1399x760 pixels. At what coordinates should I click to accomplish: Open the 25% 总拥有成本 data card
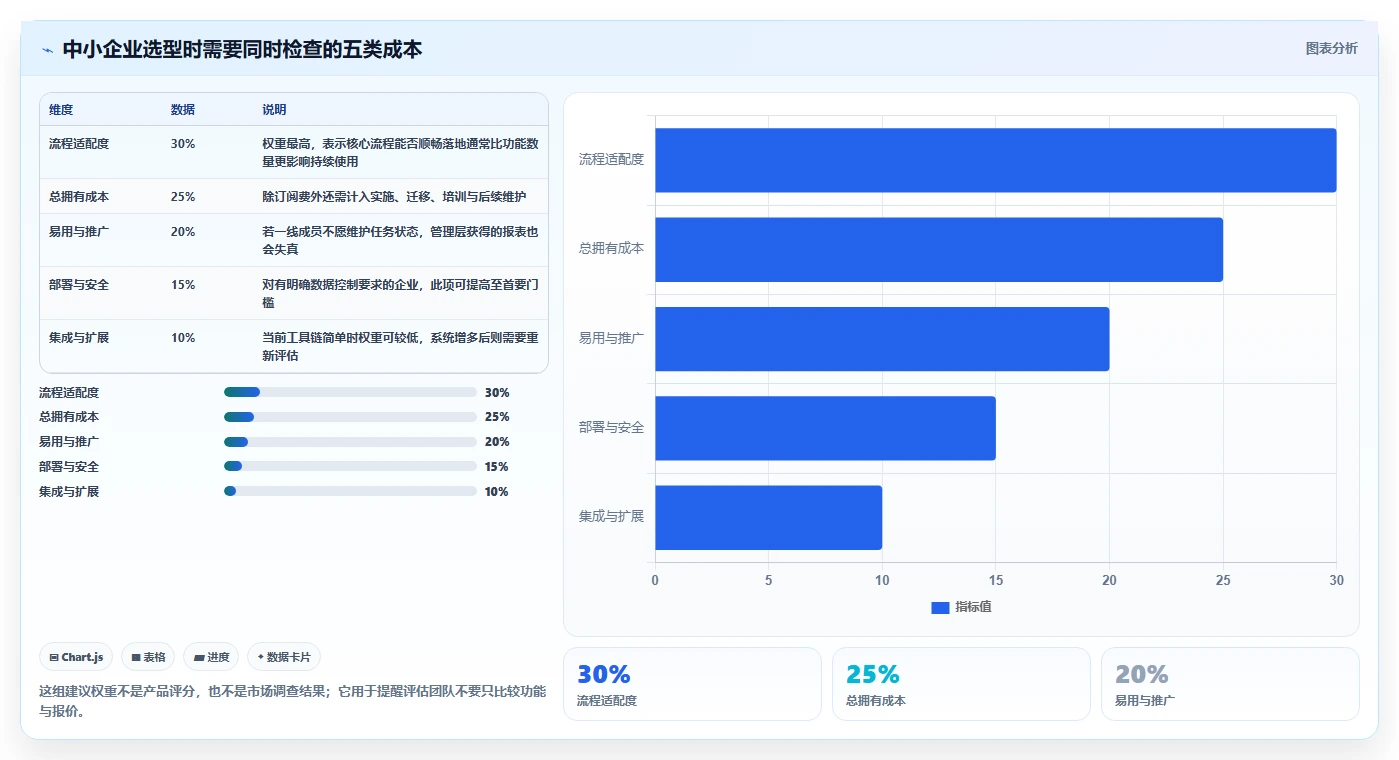point(961,684)
